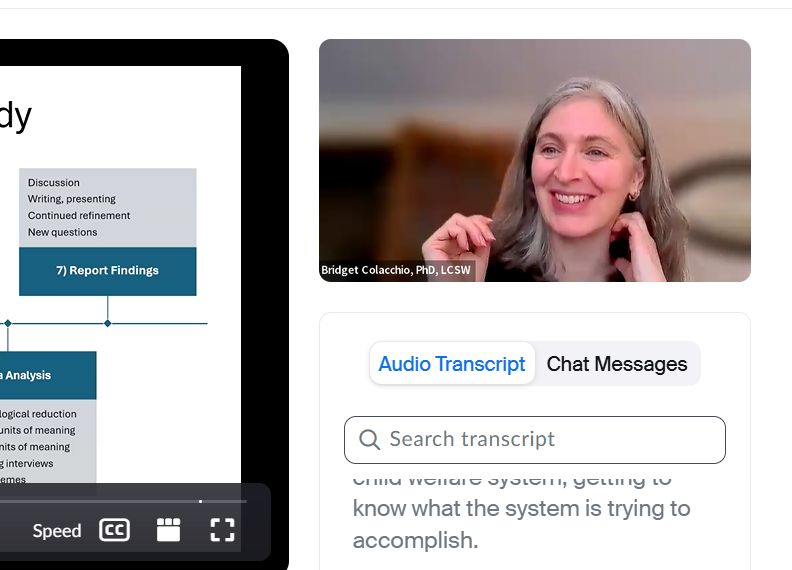The height and width of the screenshot is (570, 792).
Task: Click the 'Continued refinement' text on the slide
Action: 79,216
